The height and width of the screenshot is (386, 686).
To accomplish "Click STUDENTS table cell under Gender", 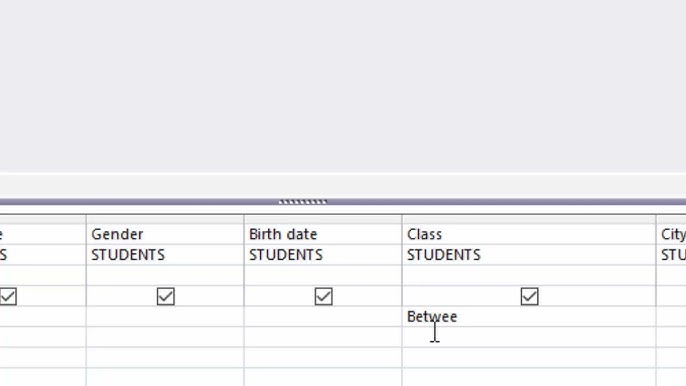I will (x=165, y=255).
